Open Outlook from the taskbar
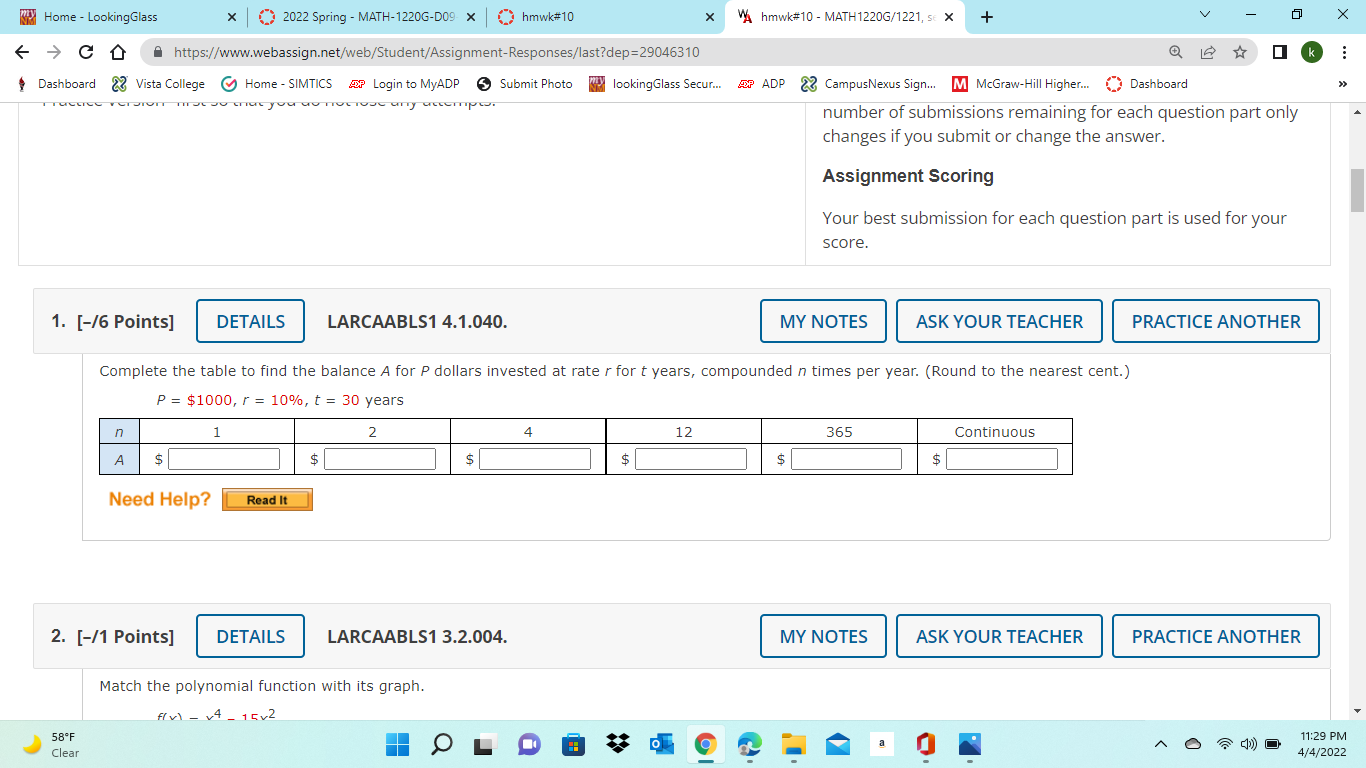 tap(661, 744)
